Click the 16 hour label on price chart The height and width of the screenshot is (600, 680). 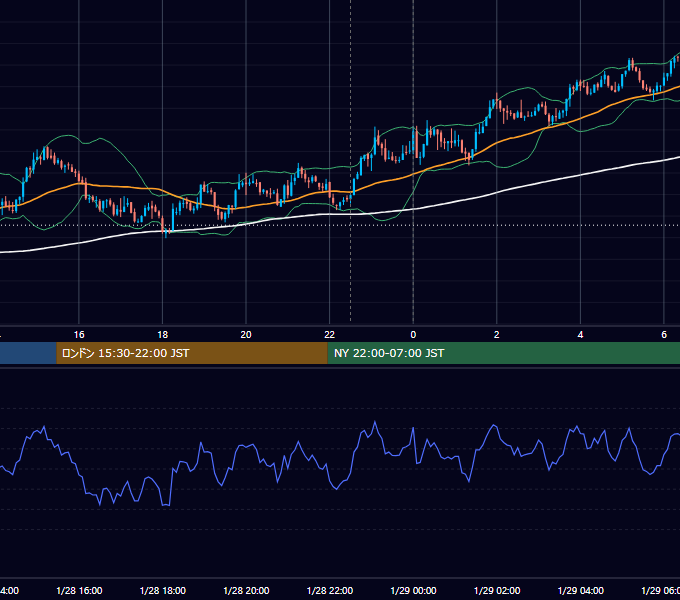coord(79,334)
